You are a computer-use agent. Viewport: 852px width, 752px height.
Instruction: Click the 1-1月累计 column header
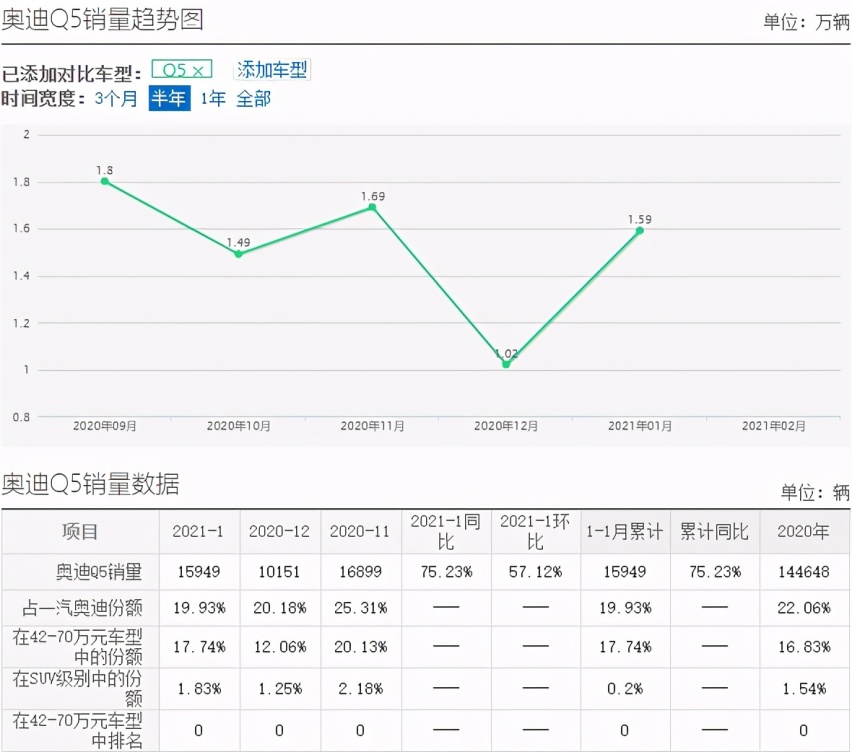pyautogui.click(x=625, y=531)
